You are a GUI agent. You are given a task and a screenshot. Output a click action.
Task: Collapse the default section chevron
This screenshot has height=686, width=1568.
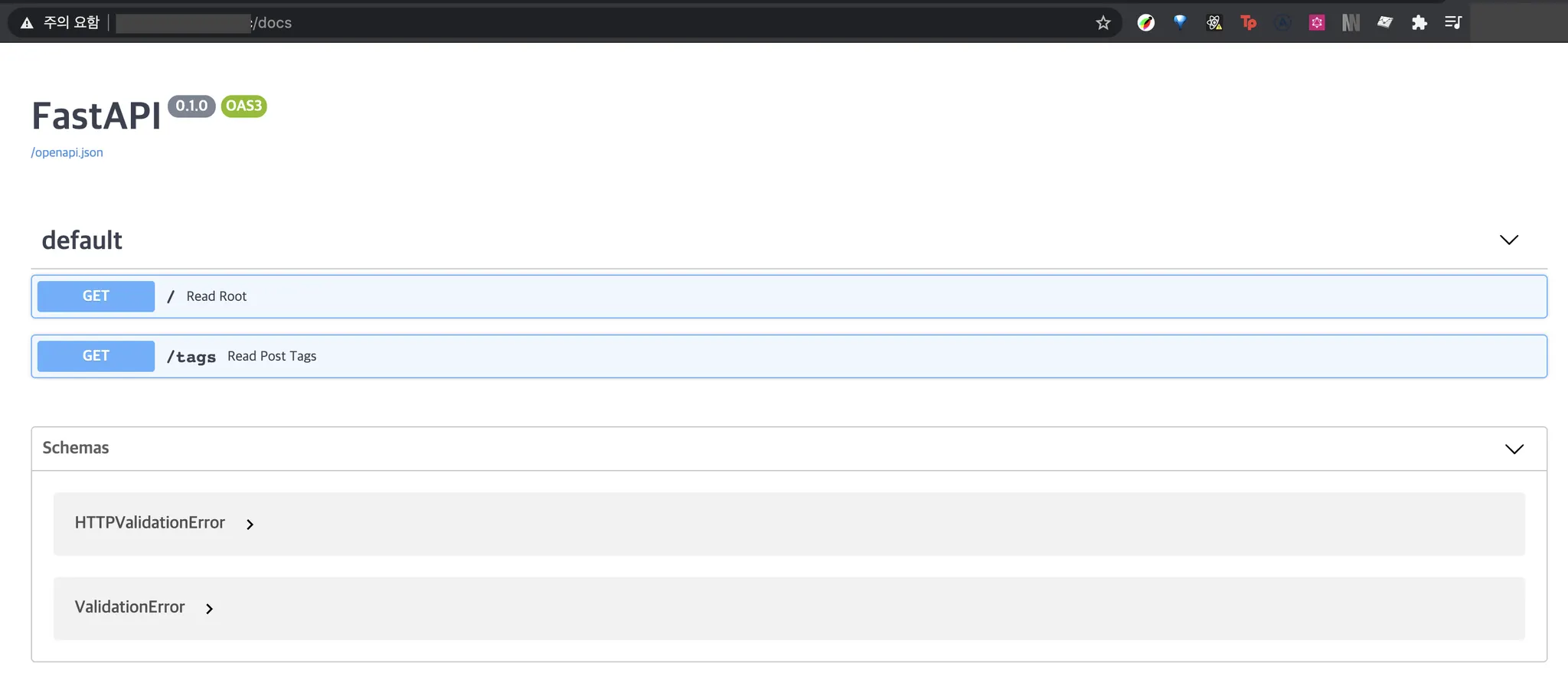[1508, 240]
